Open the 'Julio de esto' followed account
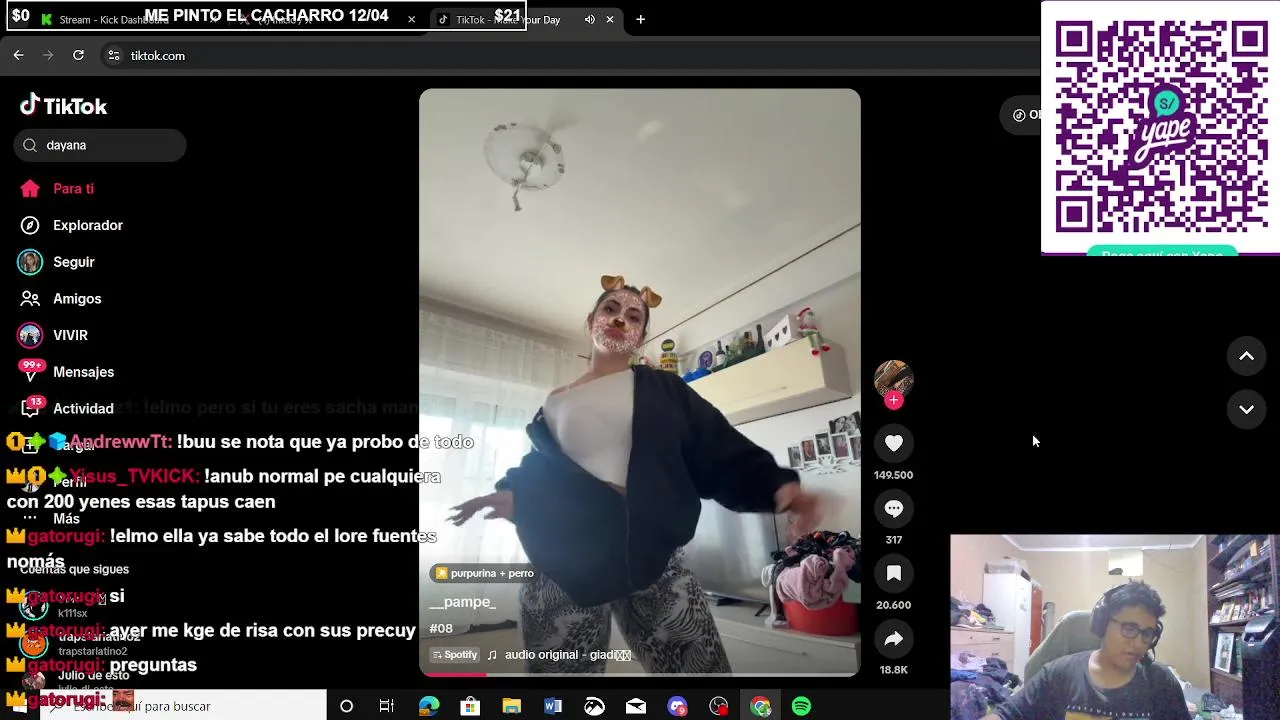Image resolution: width=1280 pixels, height=720 pixels. [93, 678]
